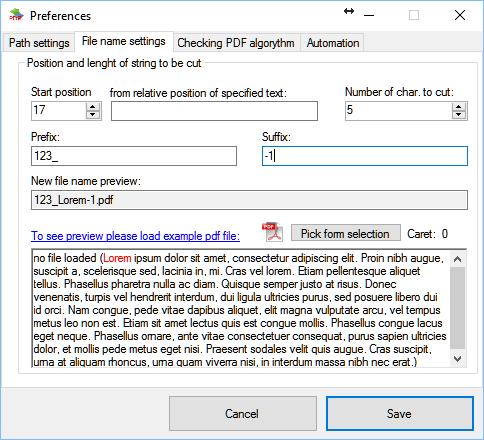The height and width of the screenshot is (440, 484).
Task: Decrease Start position with down arrow
Action: coord(93,115)
